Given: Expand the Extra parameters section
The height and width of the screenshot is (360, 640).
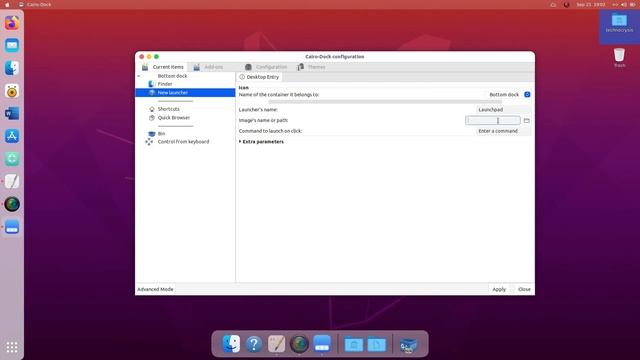Looking at the screenshot, I should coord(261,142).
